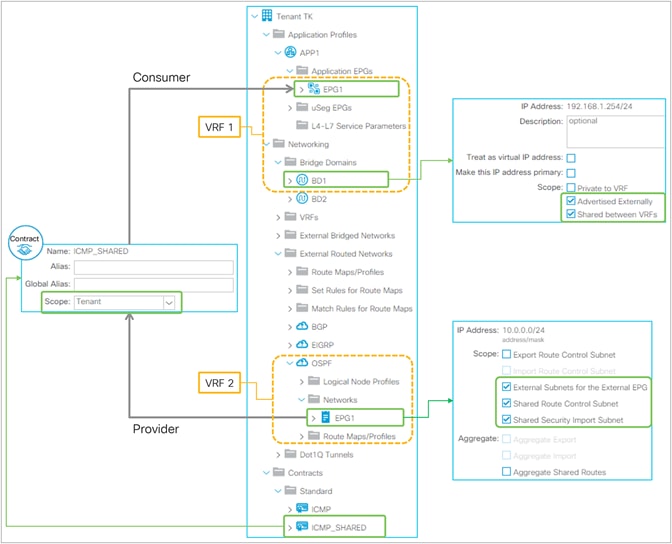The width and height of the screenshot is (672, 544).
Task: Expand the Dot1Q Tunnels chevron
Action: pos(278,455)
